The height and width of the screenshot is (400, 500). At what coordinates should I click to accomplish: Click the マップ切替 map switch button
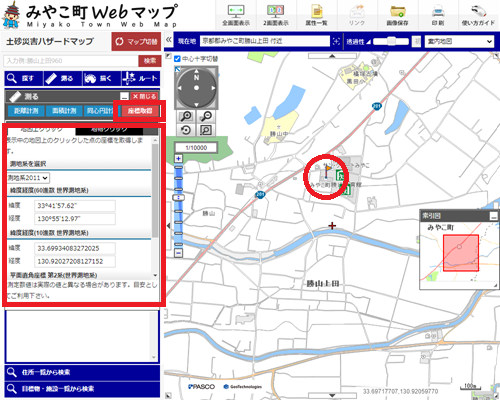136,41
